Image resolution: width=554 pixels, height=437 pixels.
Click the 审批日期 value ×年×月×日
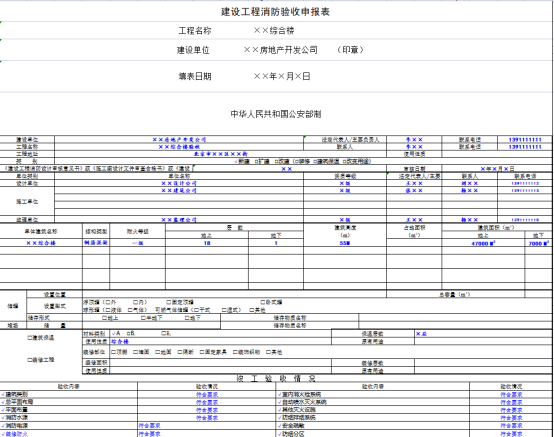497,169
